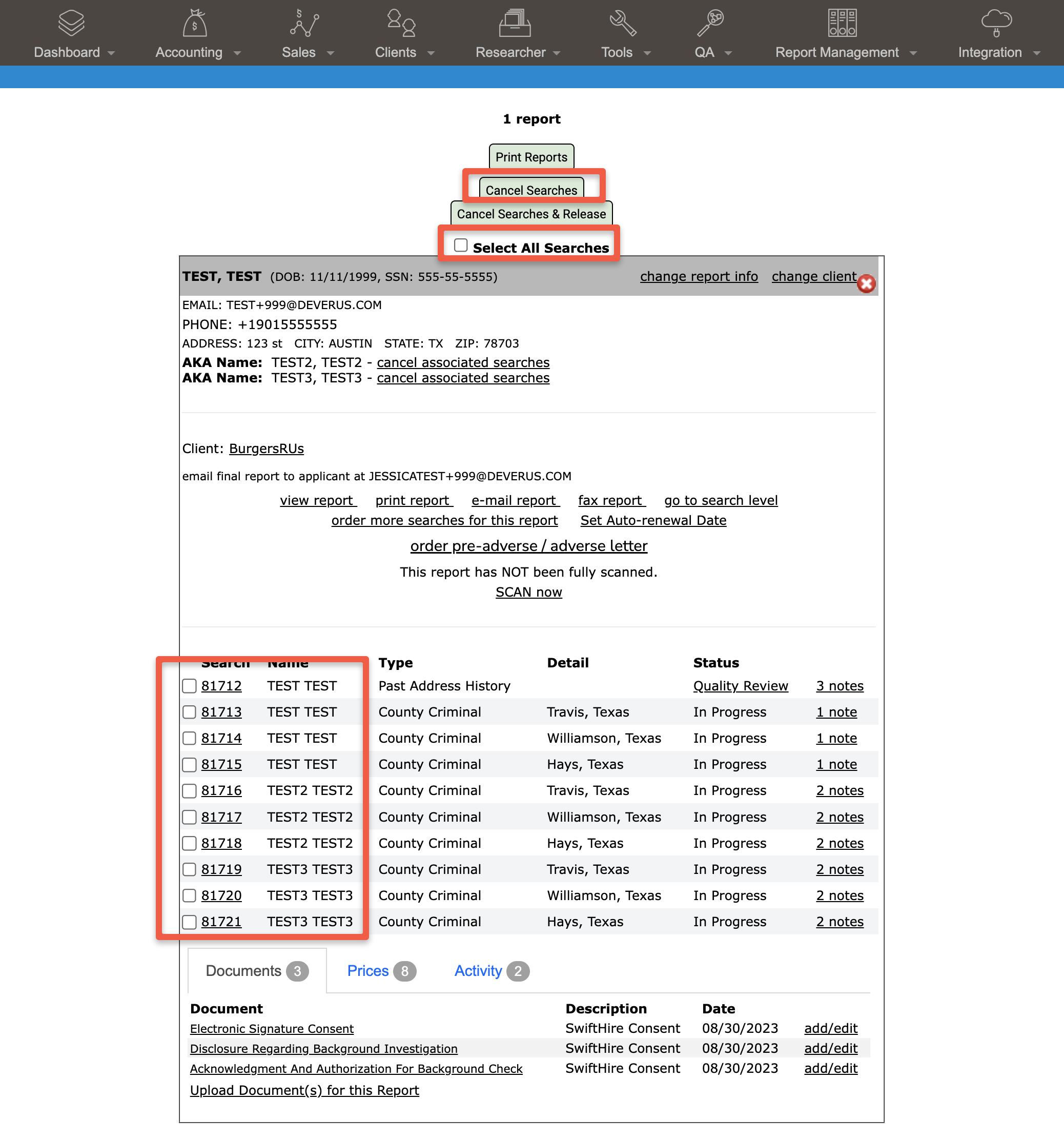
Task: Open Disclosure Regarding Background Investigation document
Action: (x=324, y=1049)
